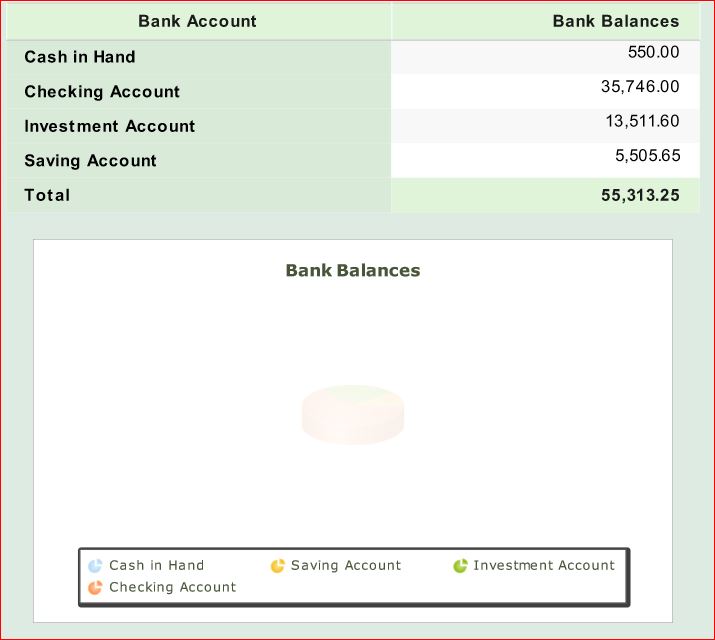Select the Saving Account table row label
Image resolution: width=715 pixels, height=640 pixels.
[x=91, y=161]
